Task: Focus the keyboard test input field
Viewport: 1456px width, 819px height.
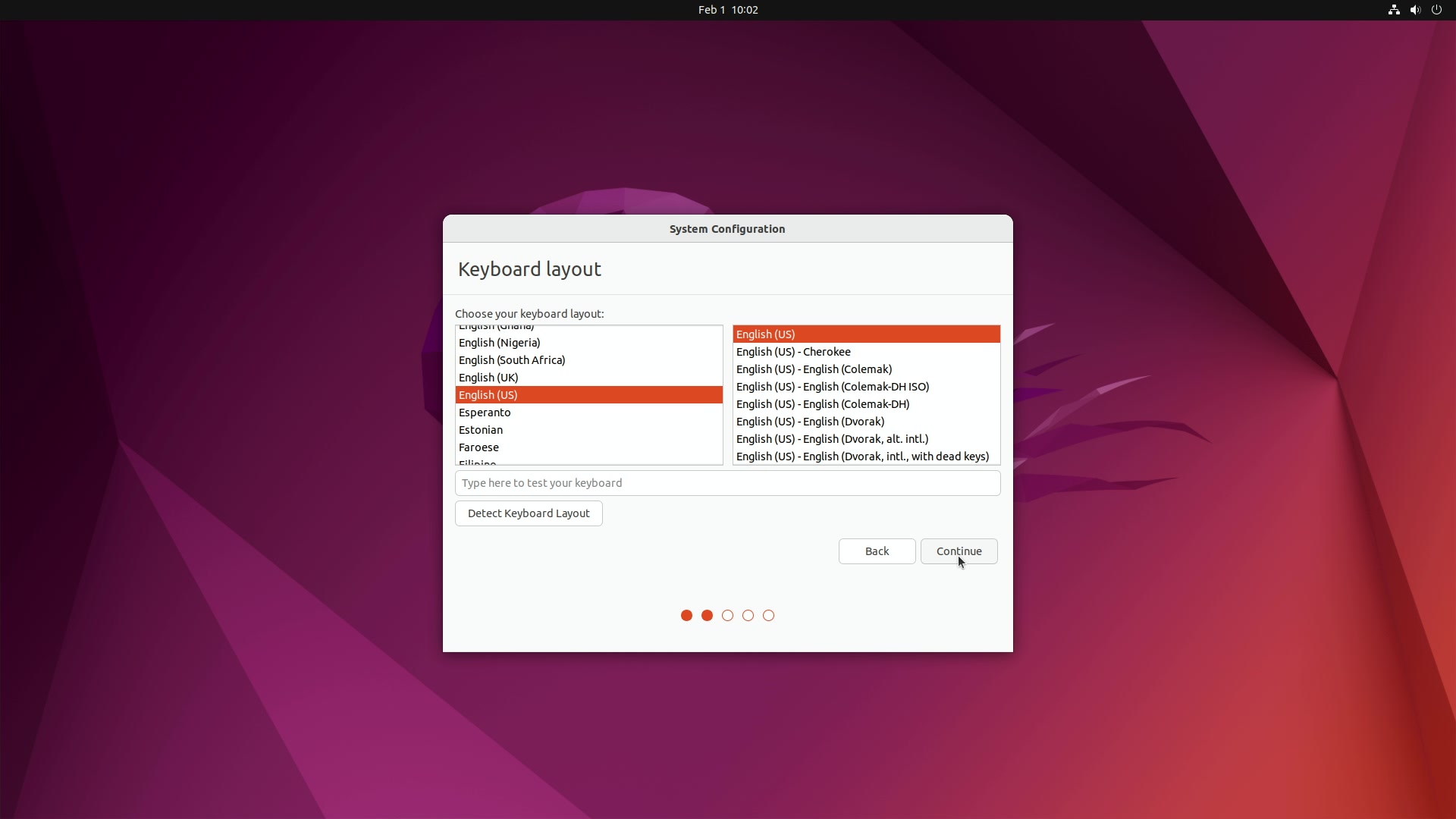Action: click(x=727, y=483)
